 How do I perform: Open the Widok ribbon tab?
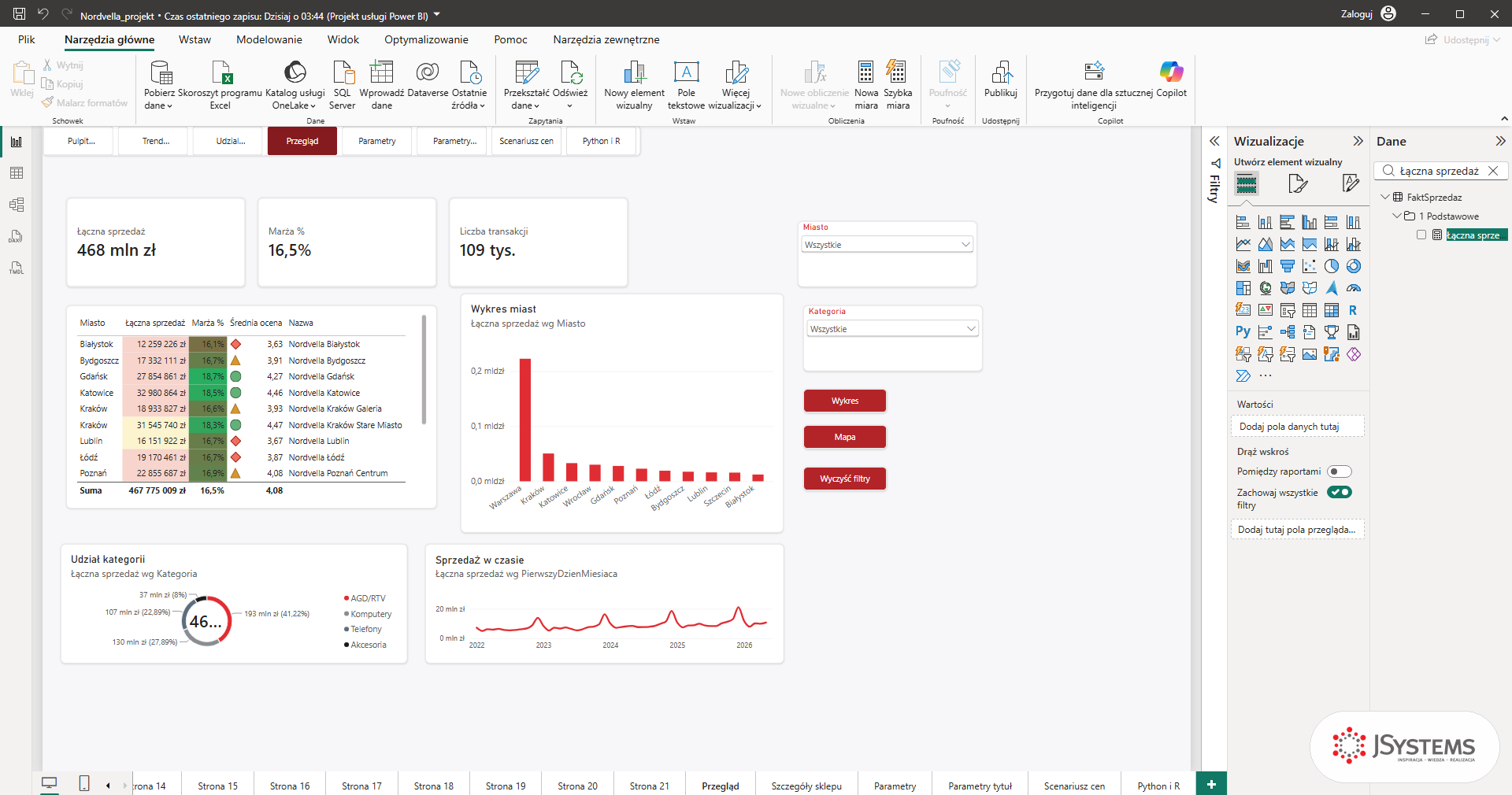[x=343, y=39]
